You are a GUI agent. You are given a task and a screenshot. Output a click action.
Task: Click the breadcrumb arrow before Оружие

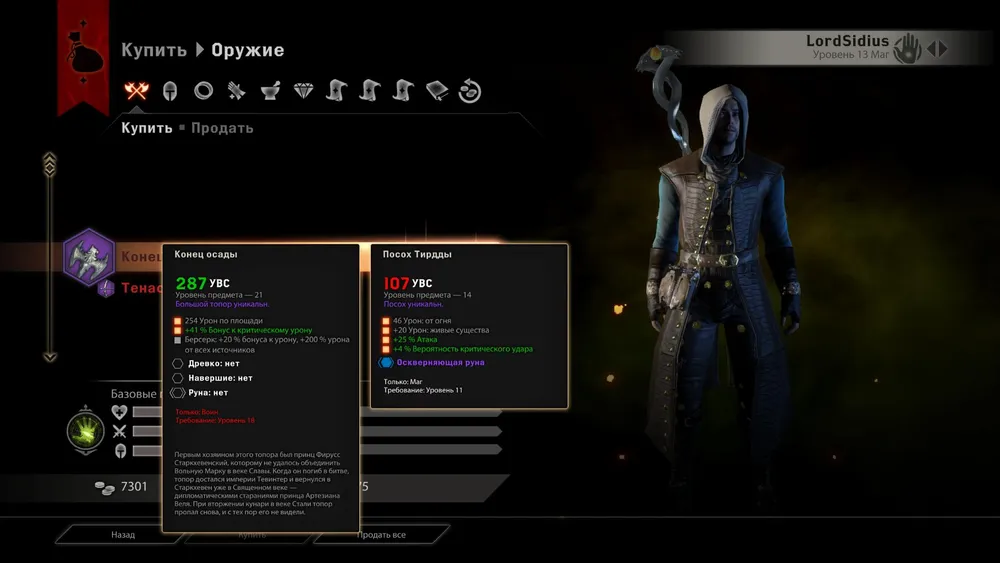coord(200,50)
